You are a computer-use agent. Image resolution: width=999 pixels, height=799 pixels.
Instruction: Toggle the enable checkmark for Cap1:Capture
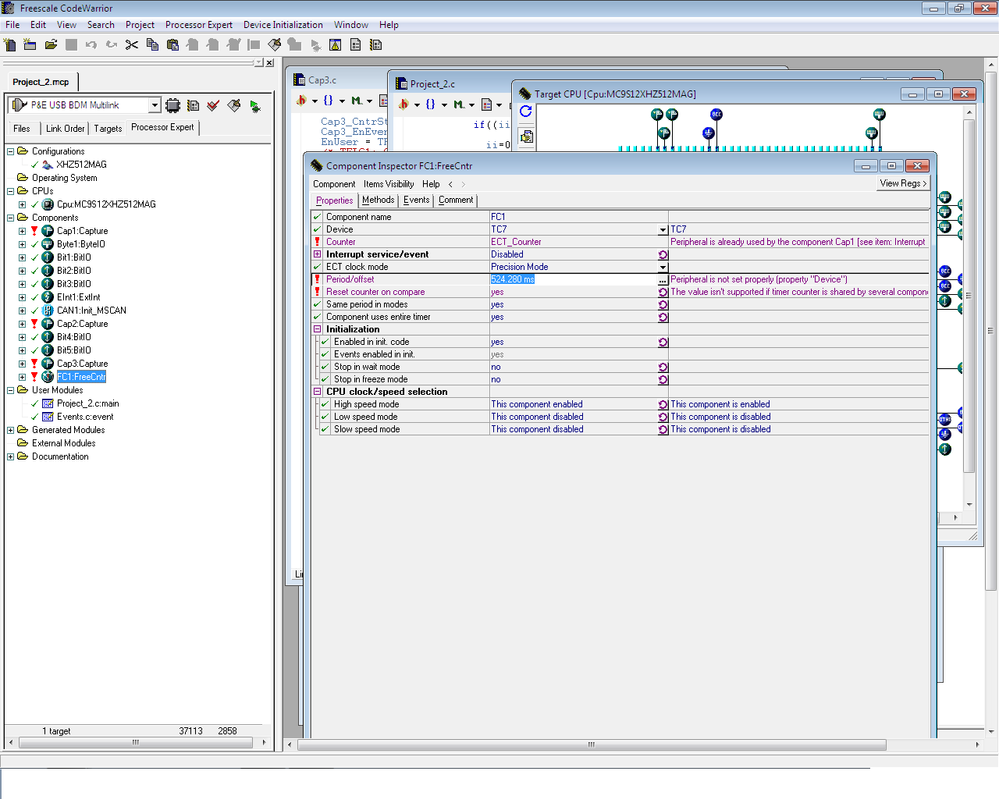coord(34,231)
